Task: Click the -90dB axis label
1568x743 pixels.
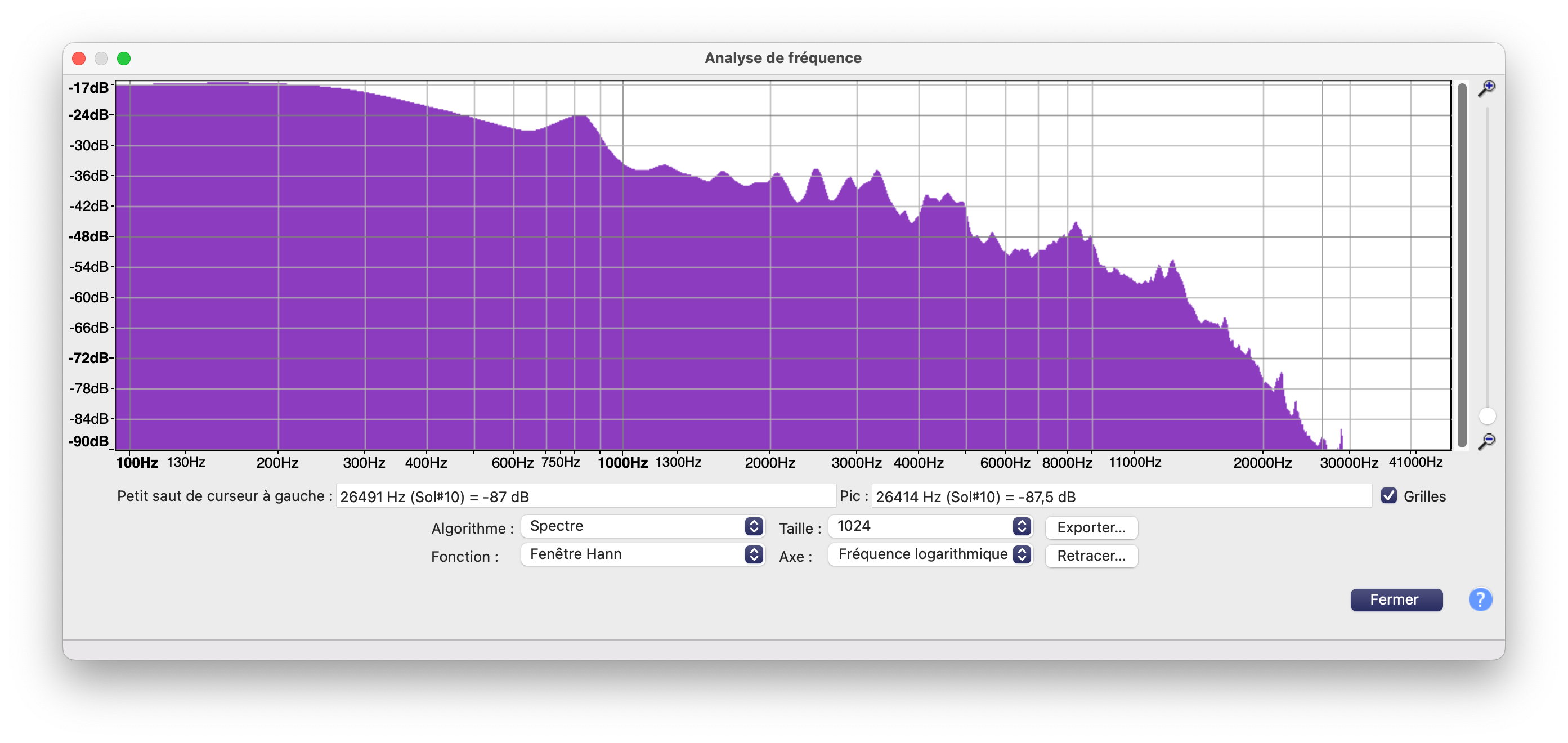Action: click(88, 441)
